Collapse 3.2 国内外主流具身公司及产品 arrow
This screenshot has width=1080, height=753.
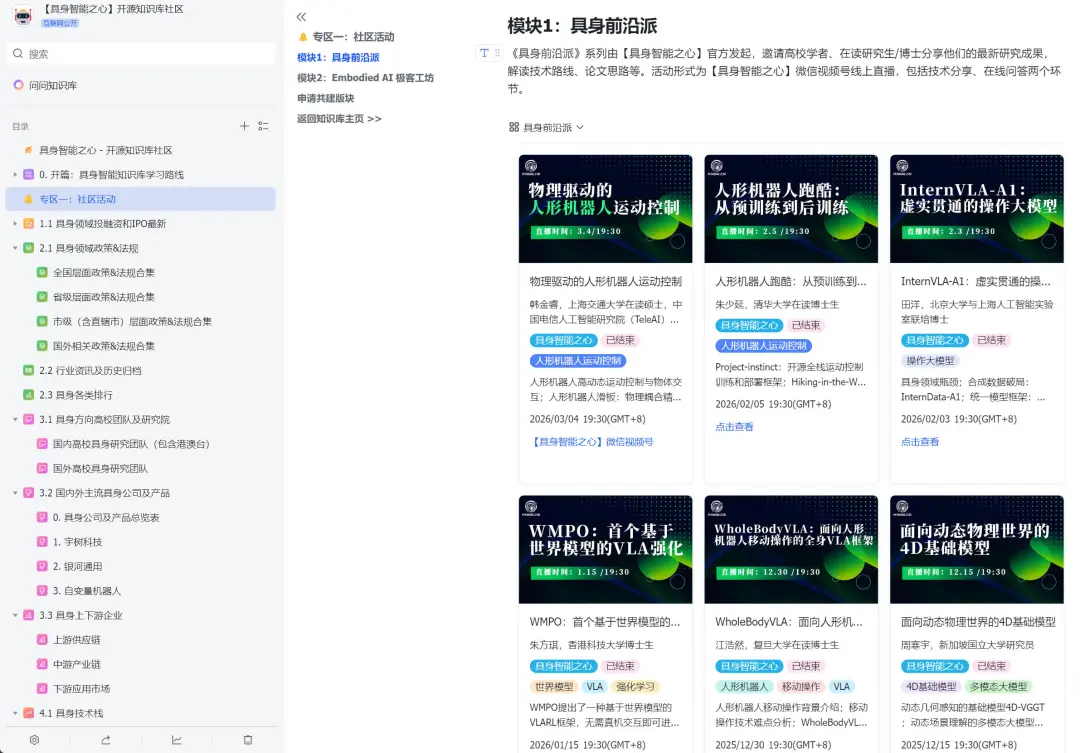[x=15, y=493]
